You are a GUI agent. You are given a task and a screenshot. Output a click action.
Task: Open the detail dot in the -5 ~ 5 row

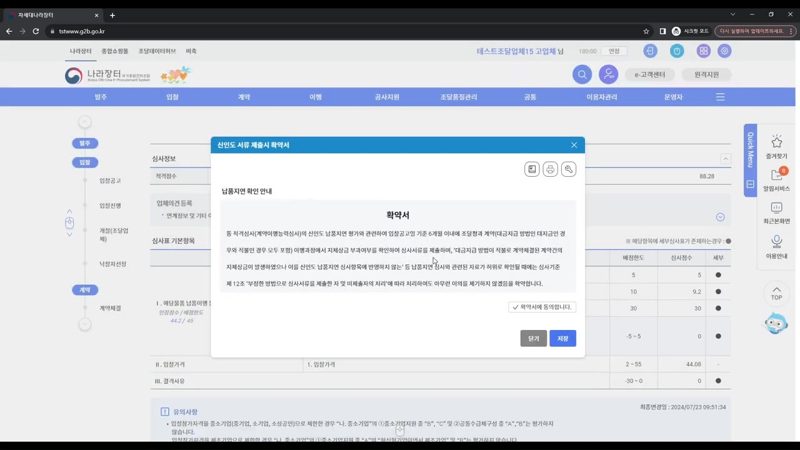click(x=718, y=336)
